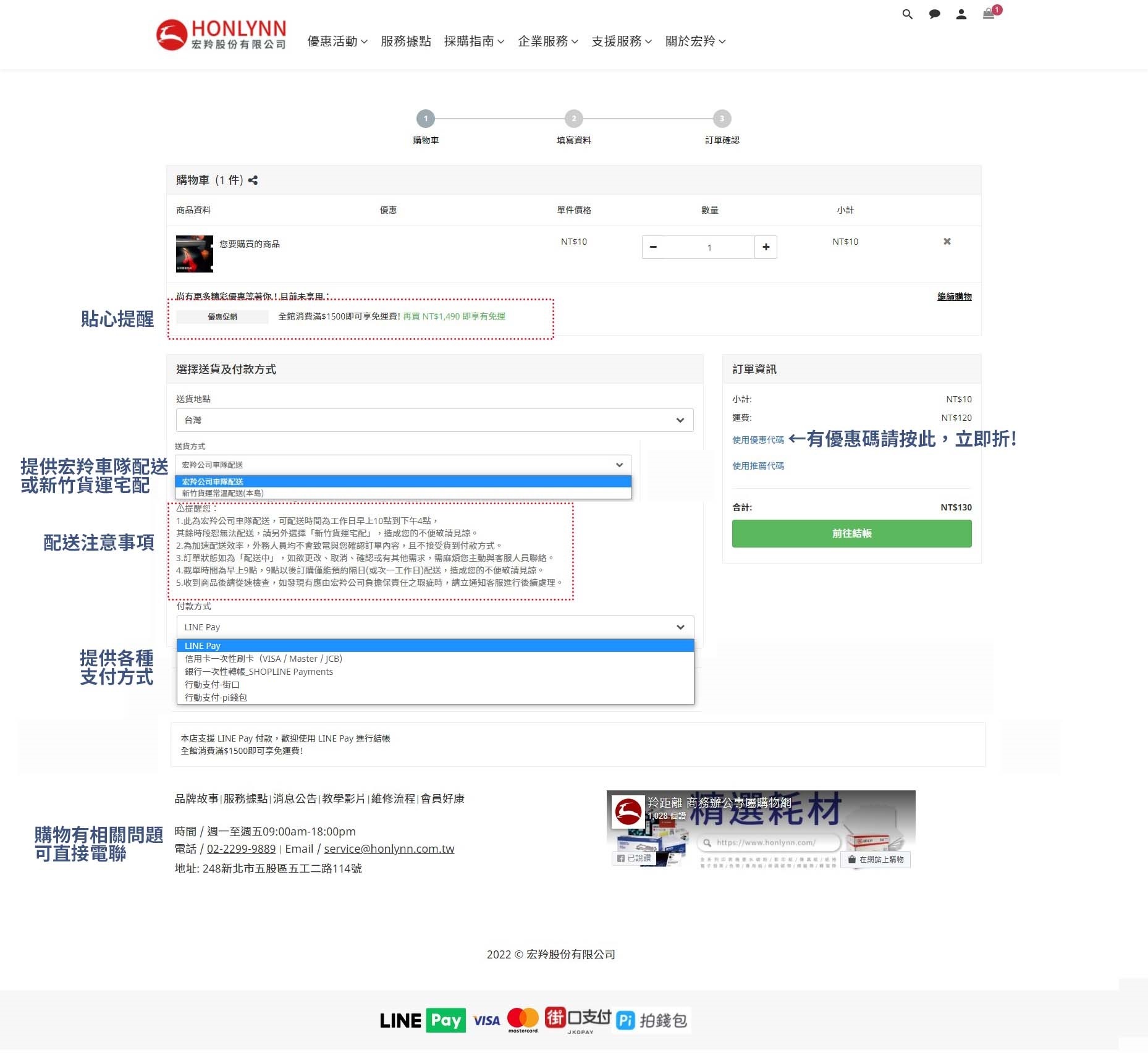Open the search magnifier icon

(907, 14)
